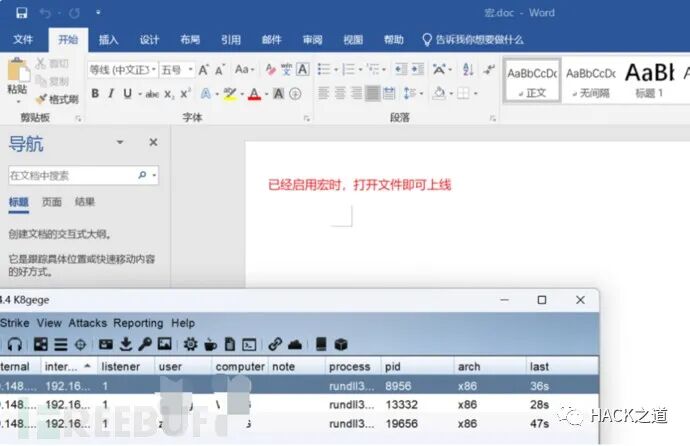Apply the 正文 style
The width and height of the screenshot is (690, 446).
tap(532, 80)
